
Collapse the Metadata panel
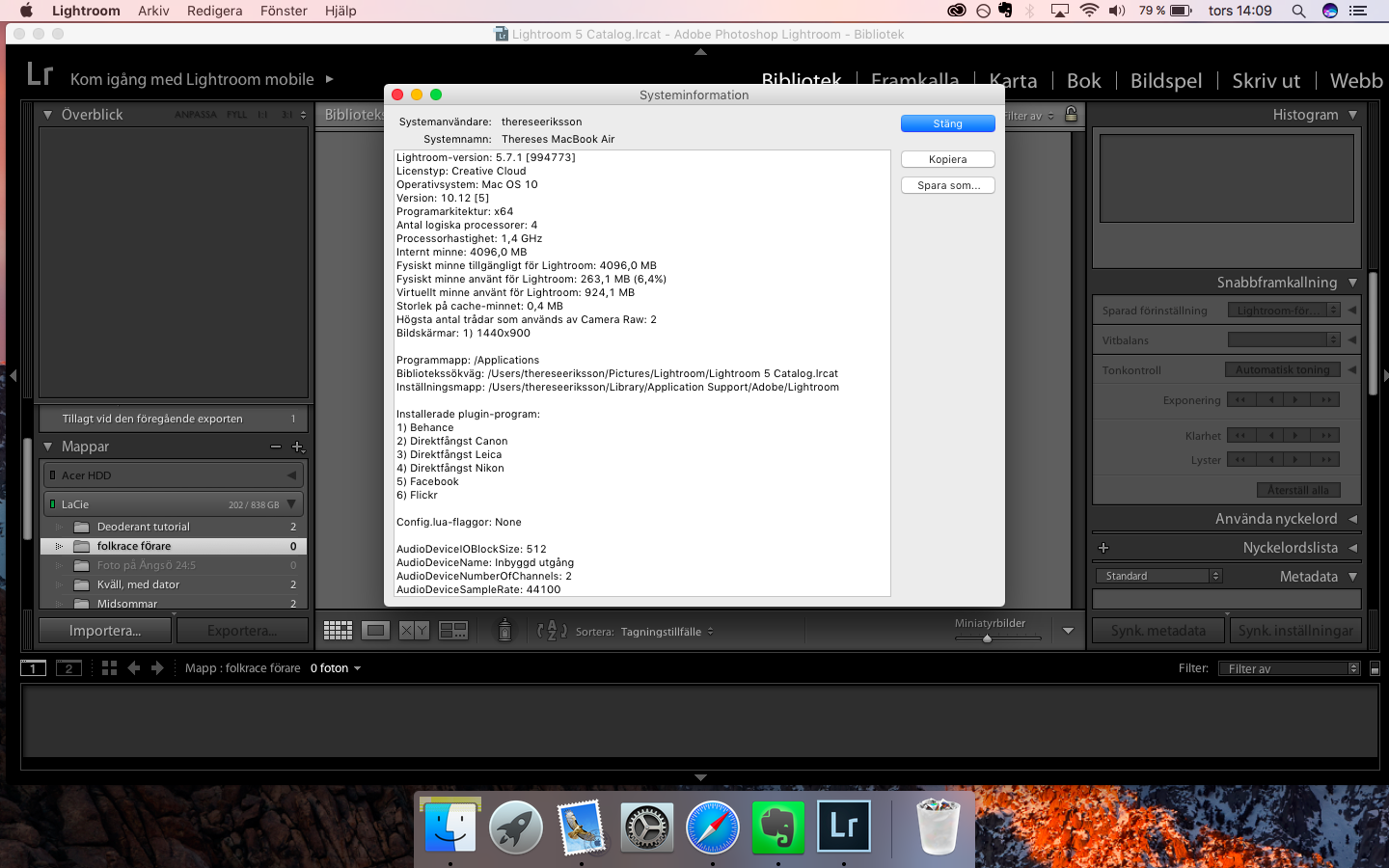pyautogui.click(x=1353, y=577)
